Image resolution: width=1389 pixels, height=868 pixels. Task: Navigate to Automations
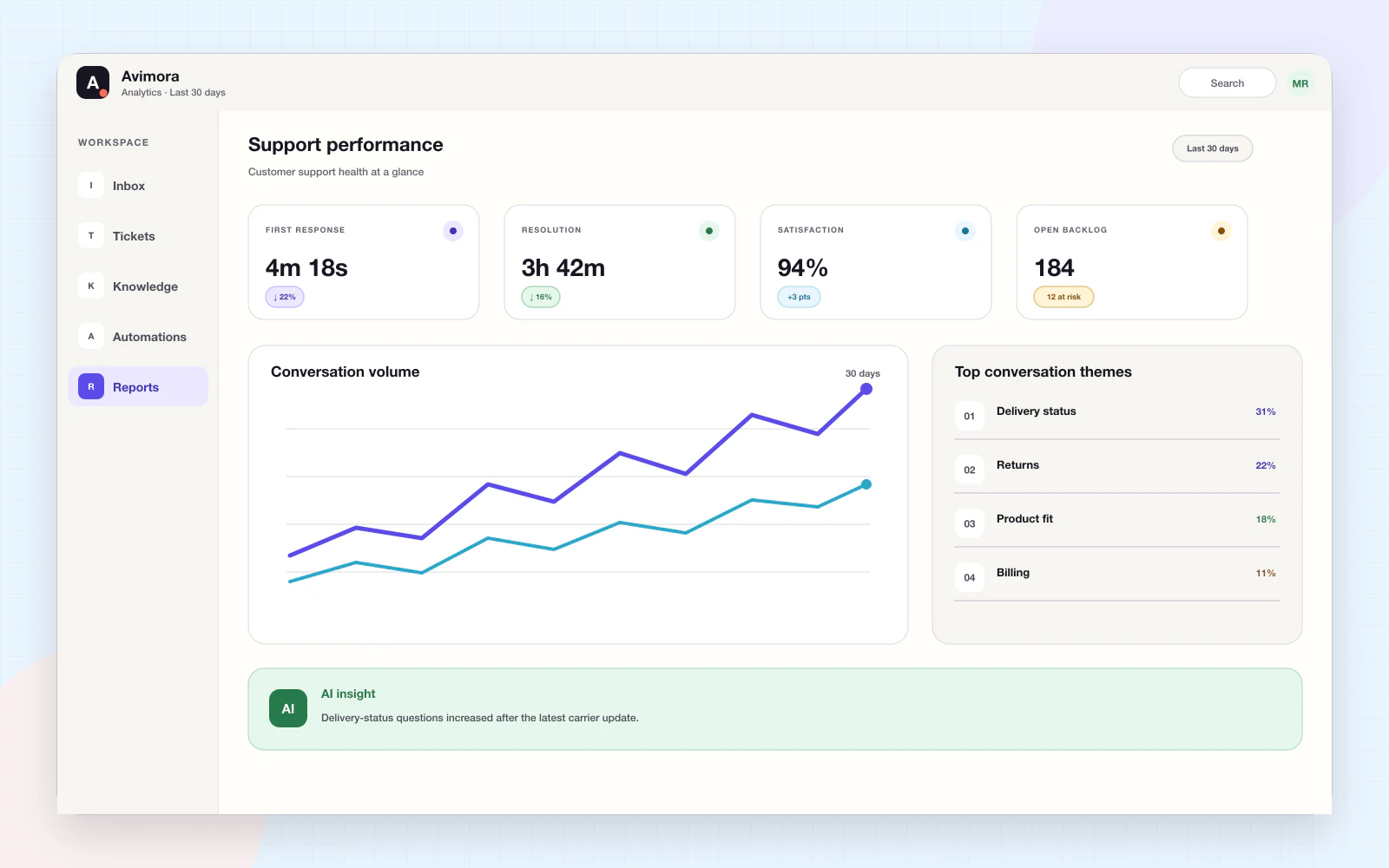138,336
